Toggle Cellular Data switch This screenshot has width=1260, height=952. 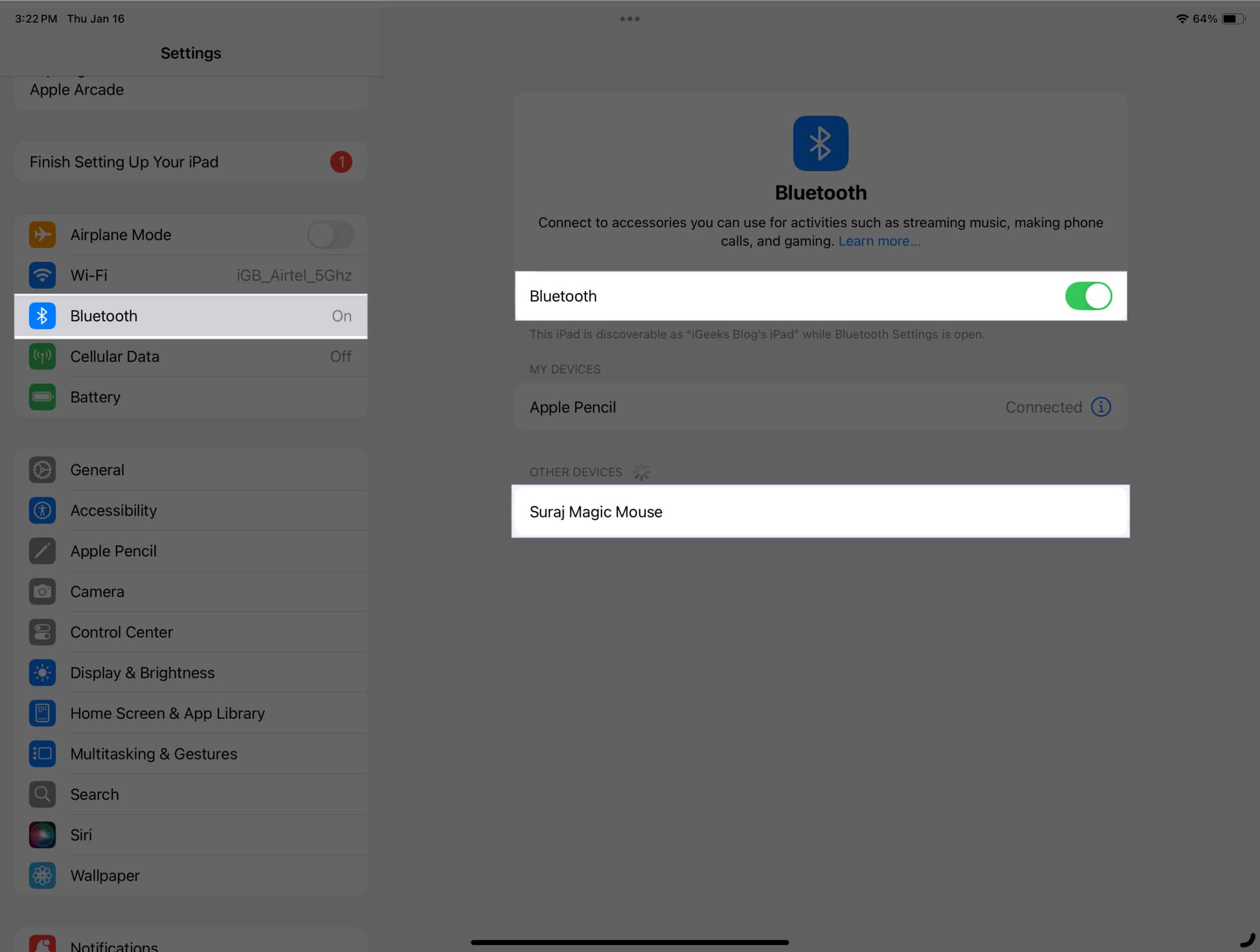[x=340, y=356]
